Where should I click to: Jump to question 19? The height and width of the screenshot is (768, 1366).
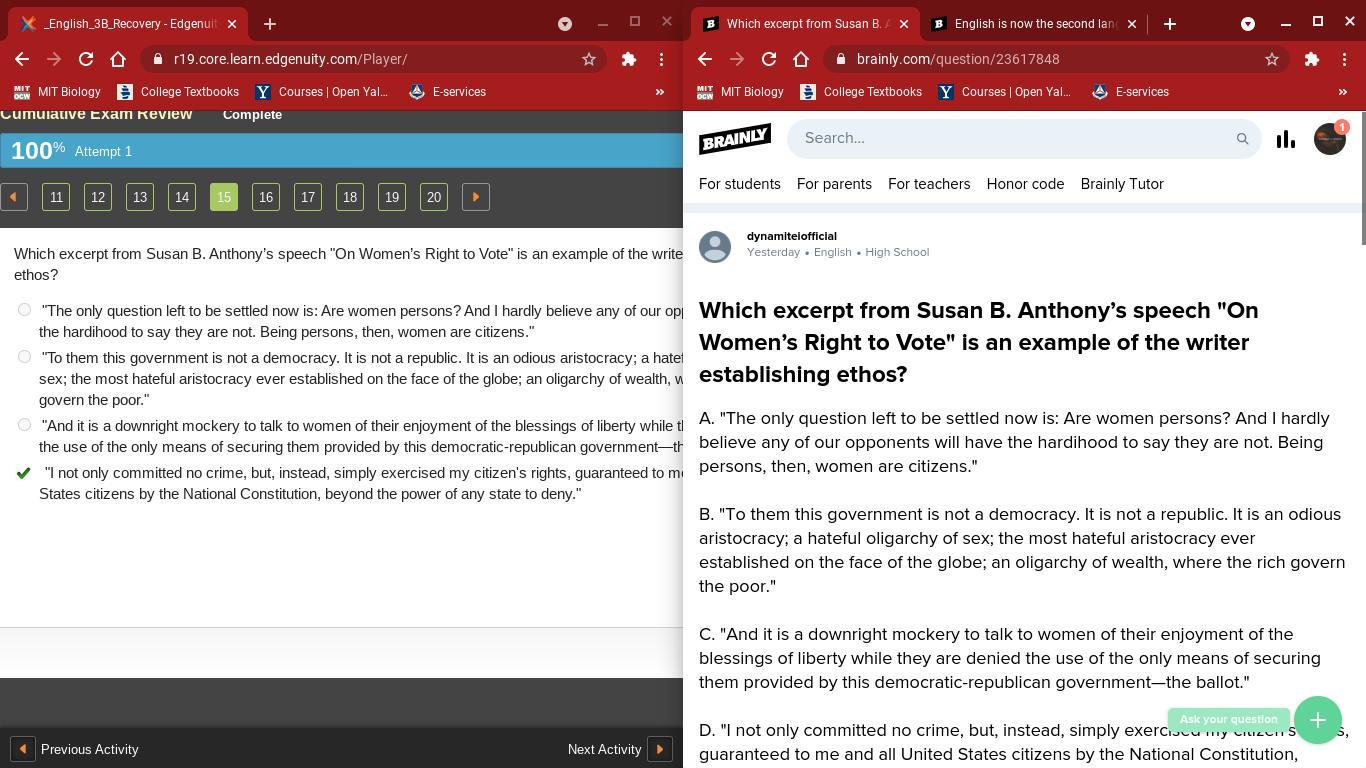(392, 197)
